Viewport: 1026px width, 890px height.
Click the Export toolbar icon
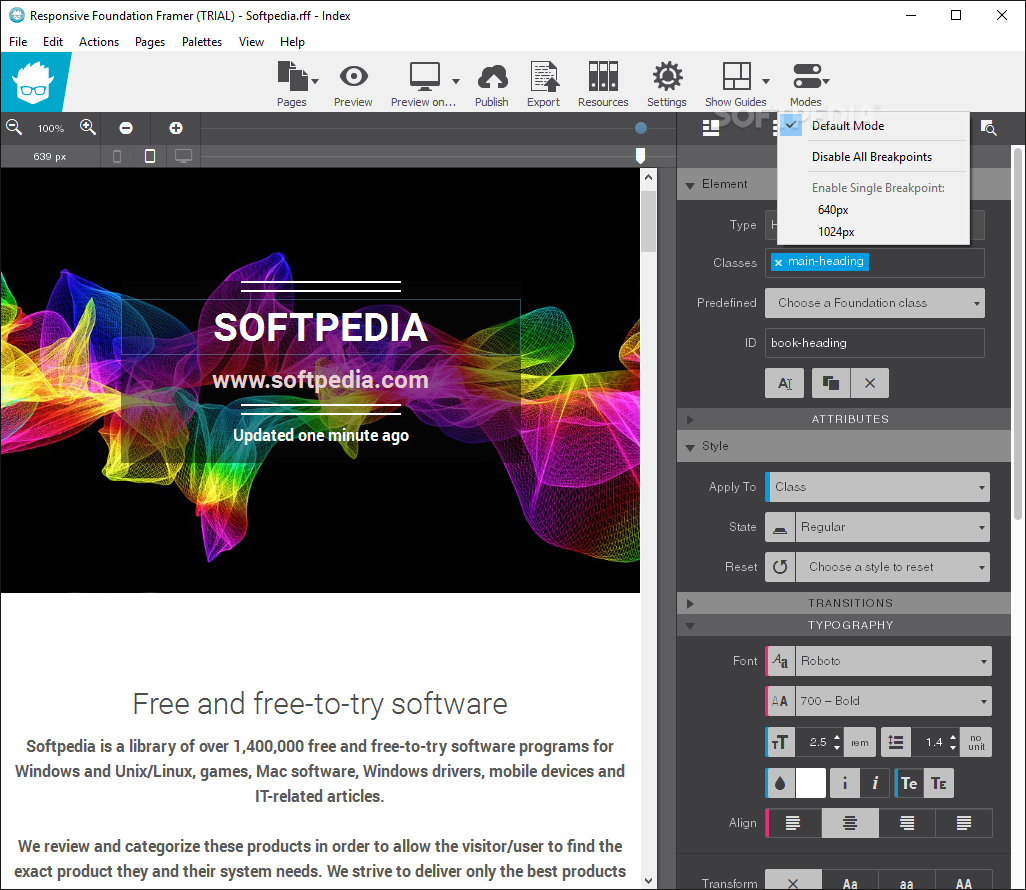coord(544,77)
